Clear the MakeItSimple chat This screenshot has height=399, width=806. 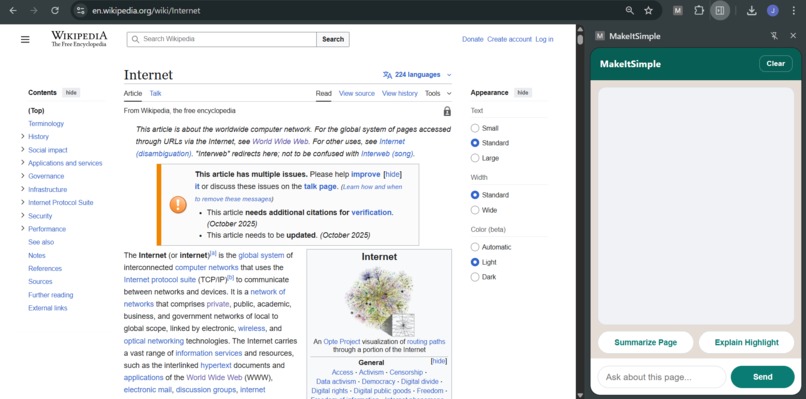[776, 64]
